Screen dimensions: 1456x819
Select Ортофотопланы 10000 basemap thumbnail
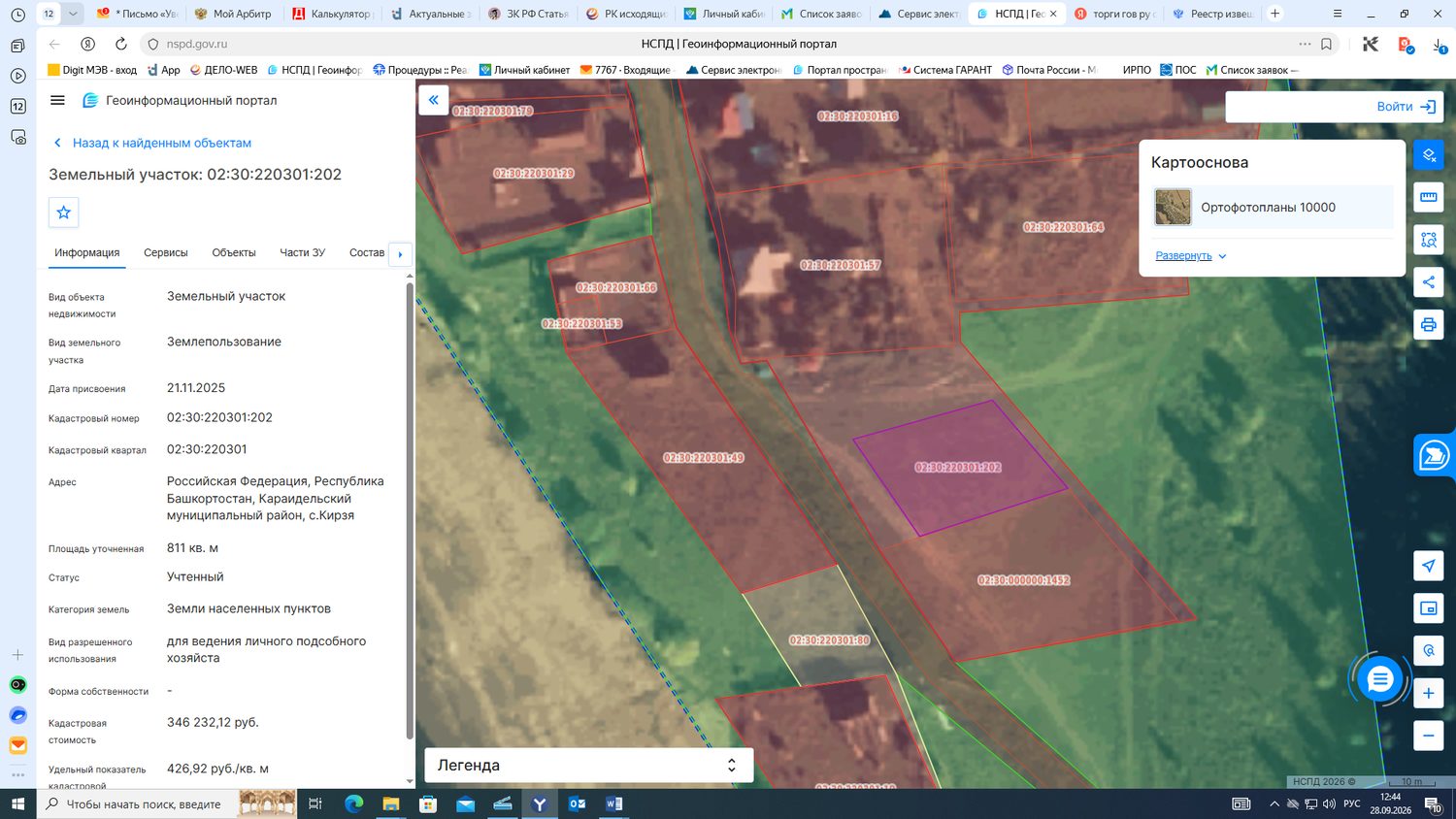(x=1173, y=208)
